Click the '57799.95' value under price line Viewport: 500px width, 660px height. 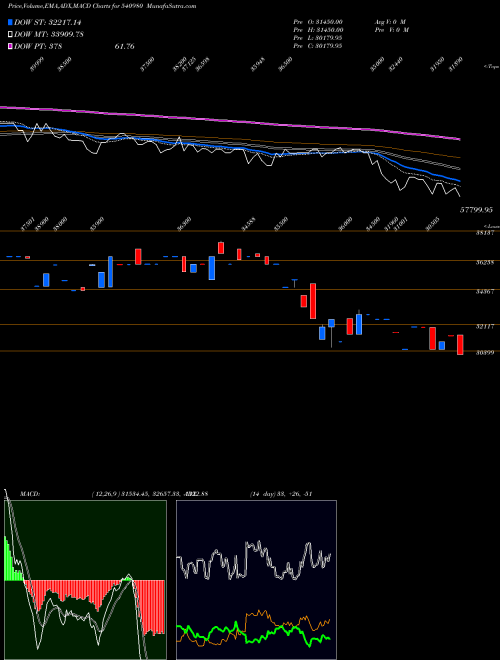[476, 209]
